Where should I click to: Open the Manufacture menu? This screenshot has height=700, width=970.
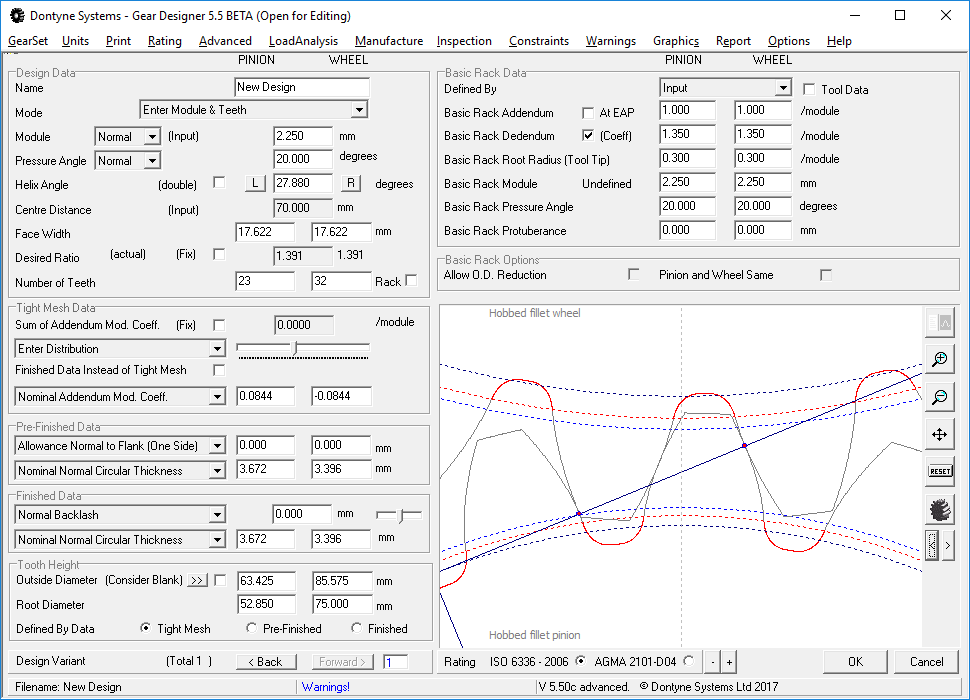[x=388, y=41]
